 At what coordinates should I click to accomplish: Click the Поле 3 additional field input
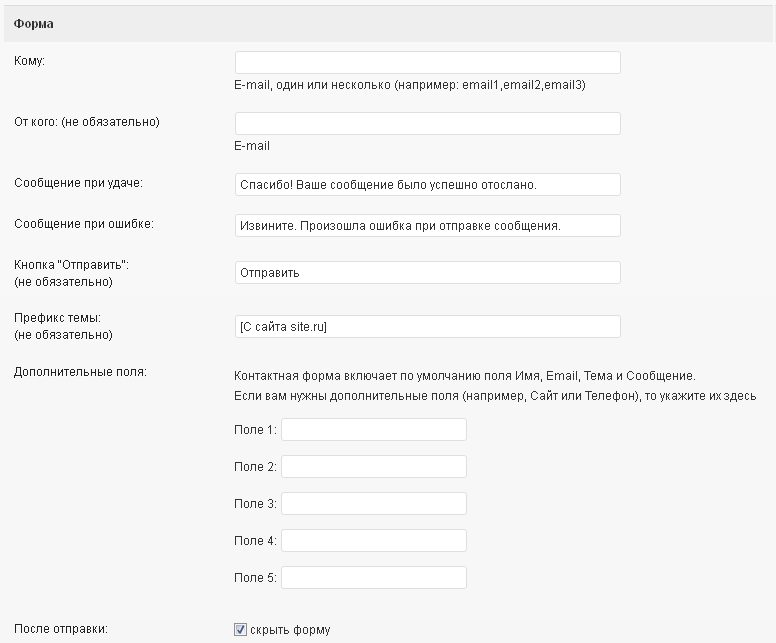(x=374, y=503)
